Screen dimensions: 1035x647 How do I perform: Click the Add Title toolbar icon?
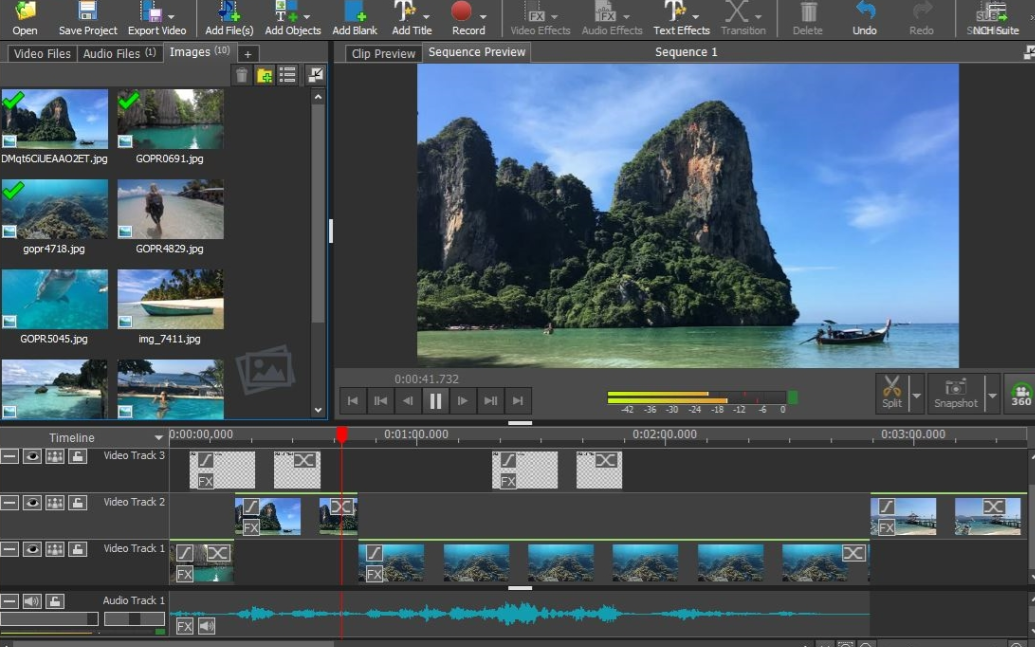[405, 12]
